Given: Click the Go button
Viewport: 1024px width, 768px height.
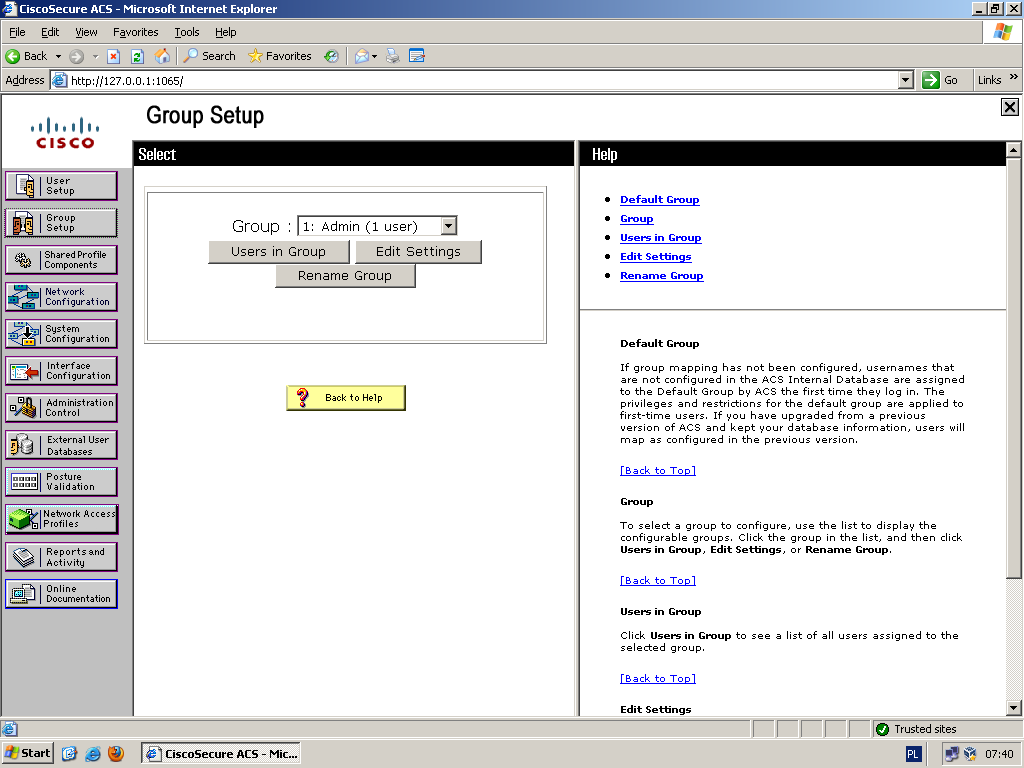Looking at the screenshot, I should (x=940, y=80).
